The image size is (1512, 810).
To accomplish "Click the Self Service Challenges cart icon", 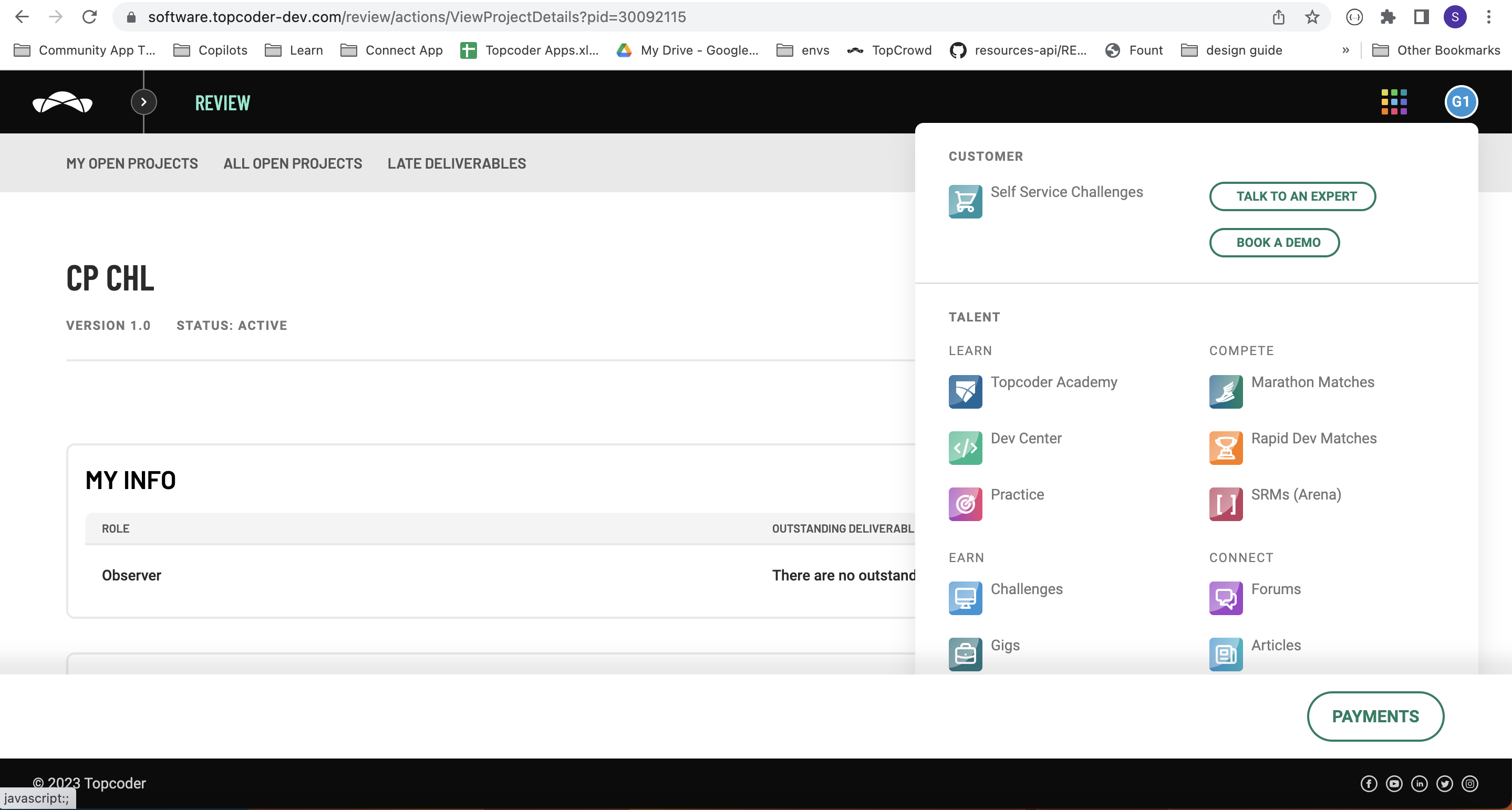I will point(965,201).
